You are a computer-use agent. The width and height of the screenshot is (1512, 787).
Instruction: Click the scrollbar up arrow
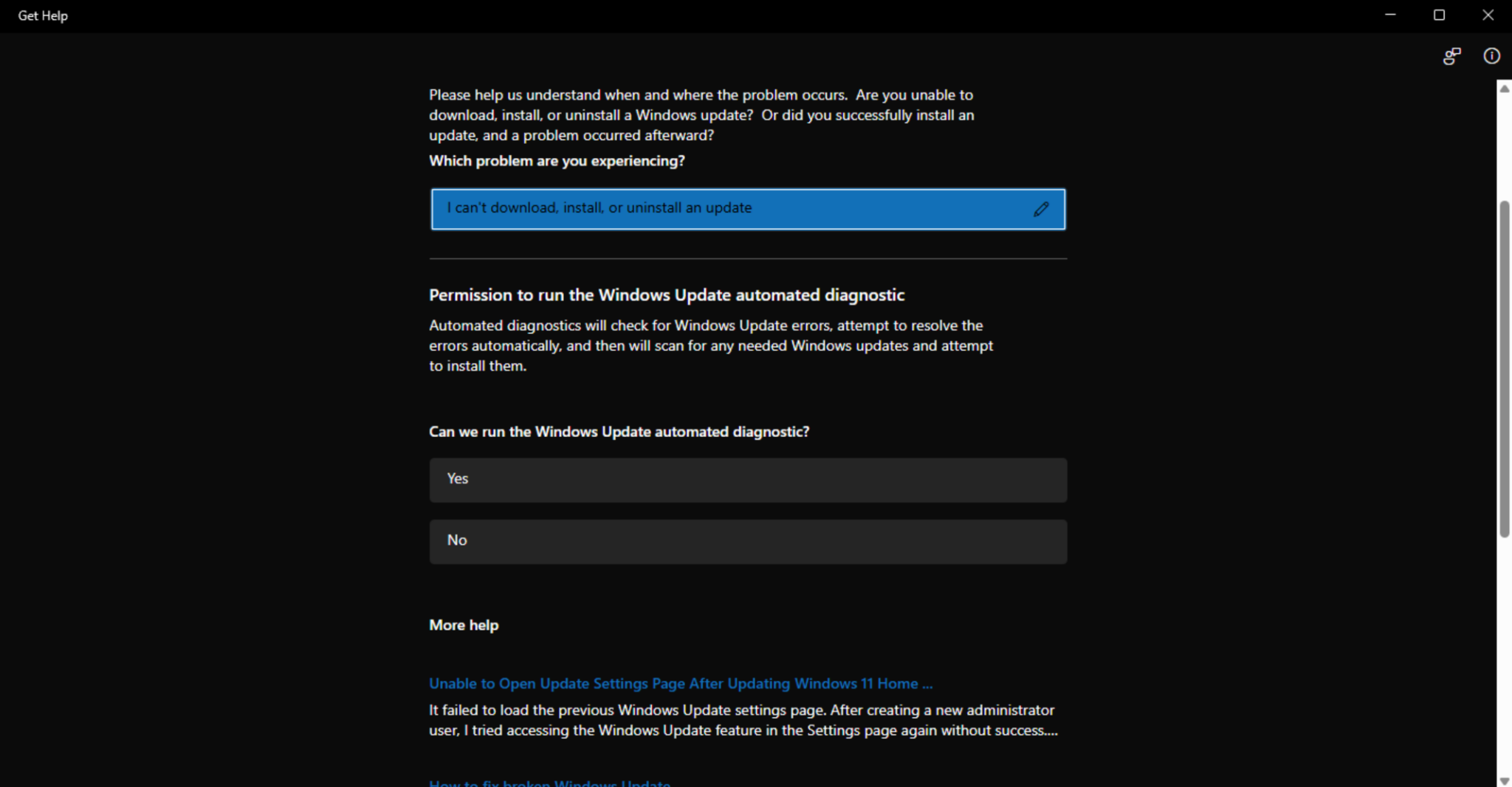click(1503, 89)
